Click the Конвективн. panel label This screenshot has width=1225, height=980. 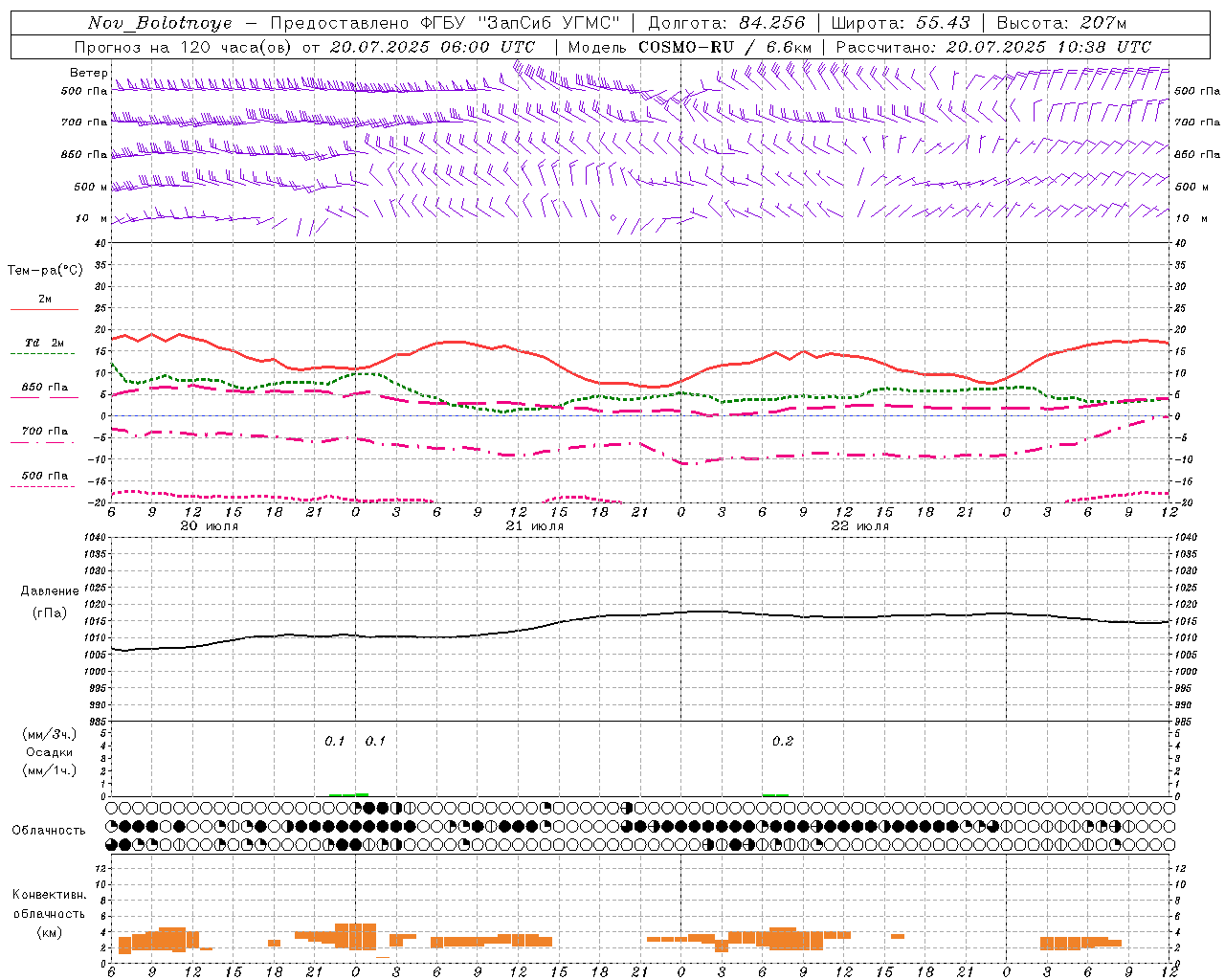pyautogui.click(x=49, y=895)
